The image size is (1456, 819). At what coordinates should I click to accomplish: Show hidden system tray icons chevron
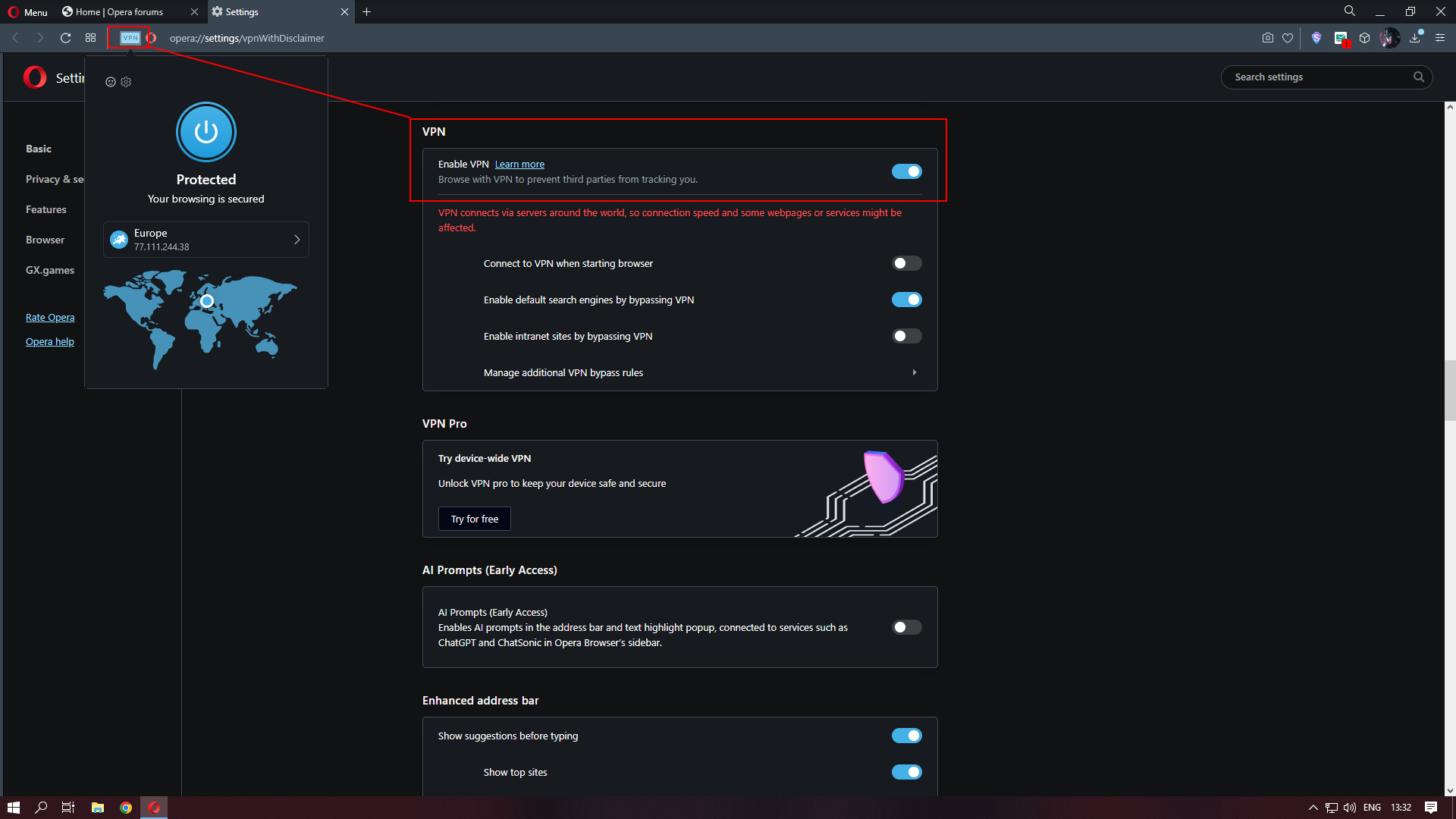tap(1313, 808)
